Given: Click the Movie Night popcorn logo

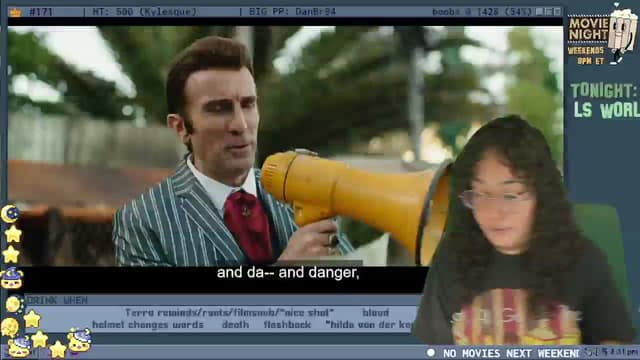Looking at the screenshot, I should pos(602,33).
